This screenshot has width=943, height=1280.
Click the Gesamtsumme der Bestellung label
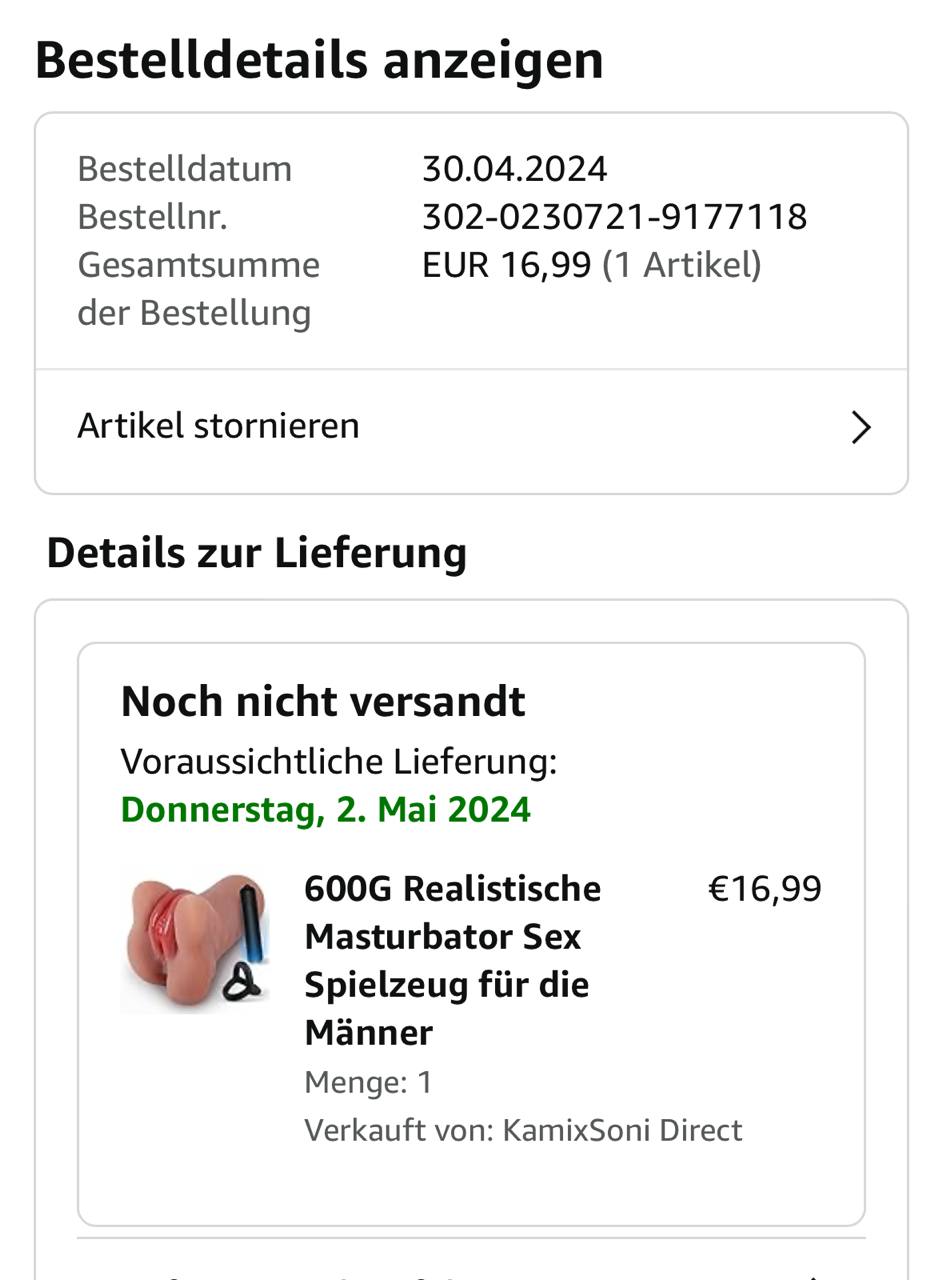point(198,289)
